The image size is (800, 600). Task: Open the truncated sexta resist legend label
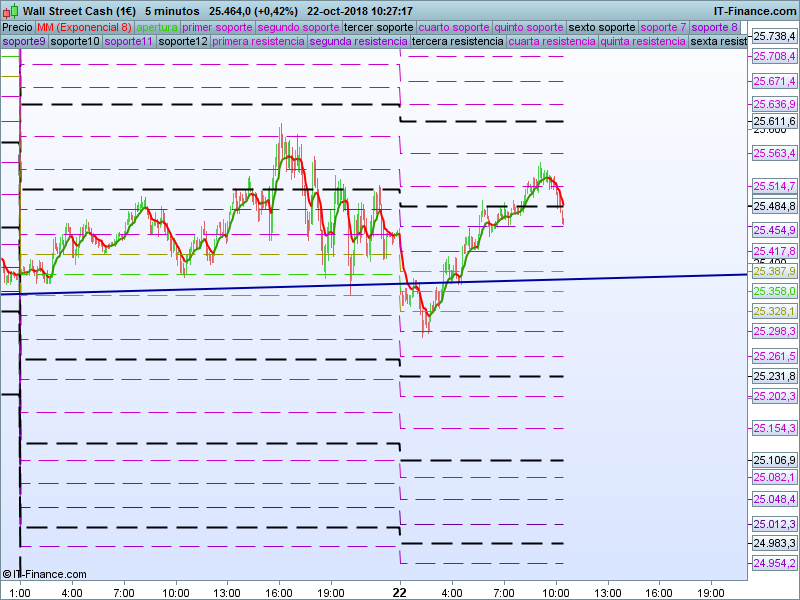click(x=718, y=41)
